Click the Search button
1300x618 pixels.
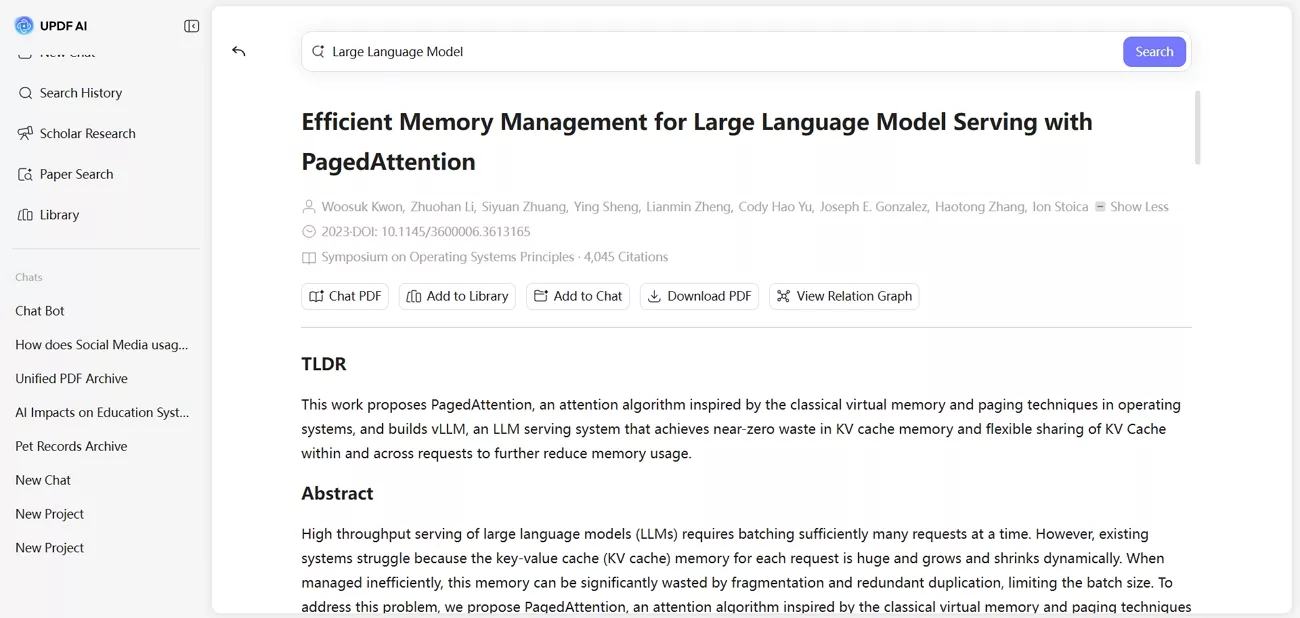tap(1154, 52)
